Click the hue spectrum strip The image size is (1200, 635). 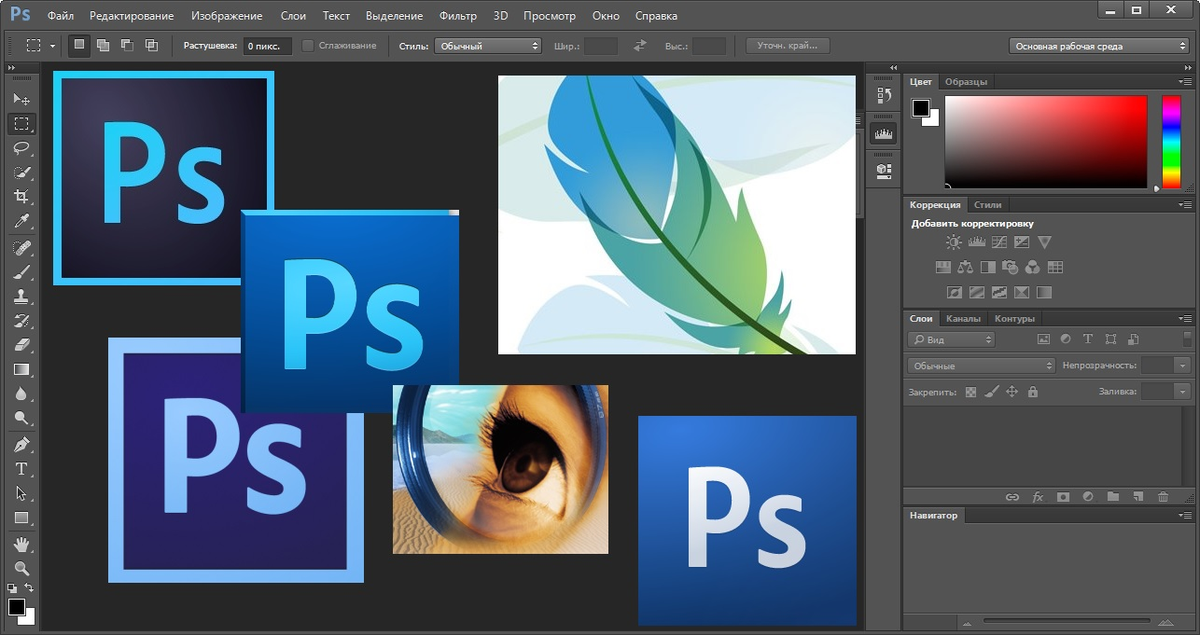tap(1171, 142)
